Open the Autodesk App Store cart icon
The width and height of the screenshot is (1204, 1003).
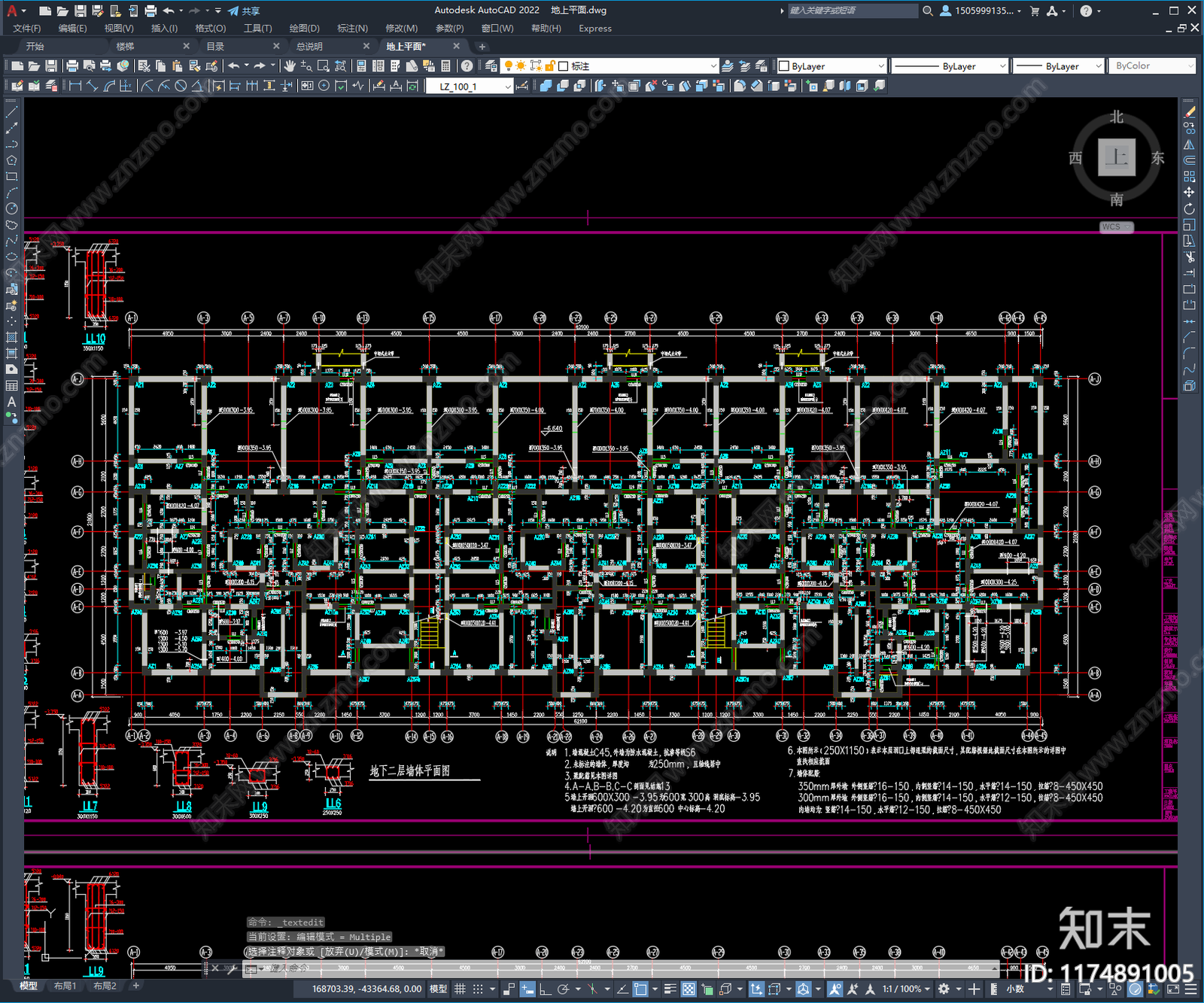click(1035, 11)
